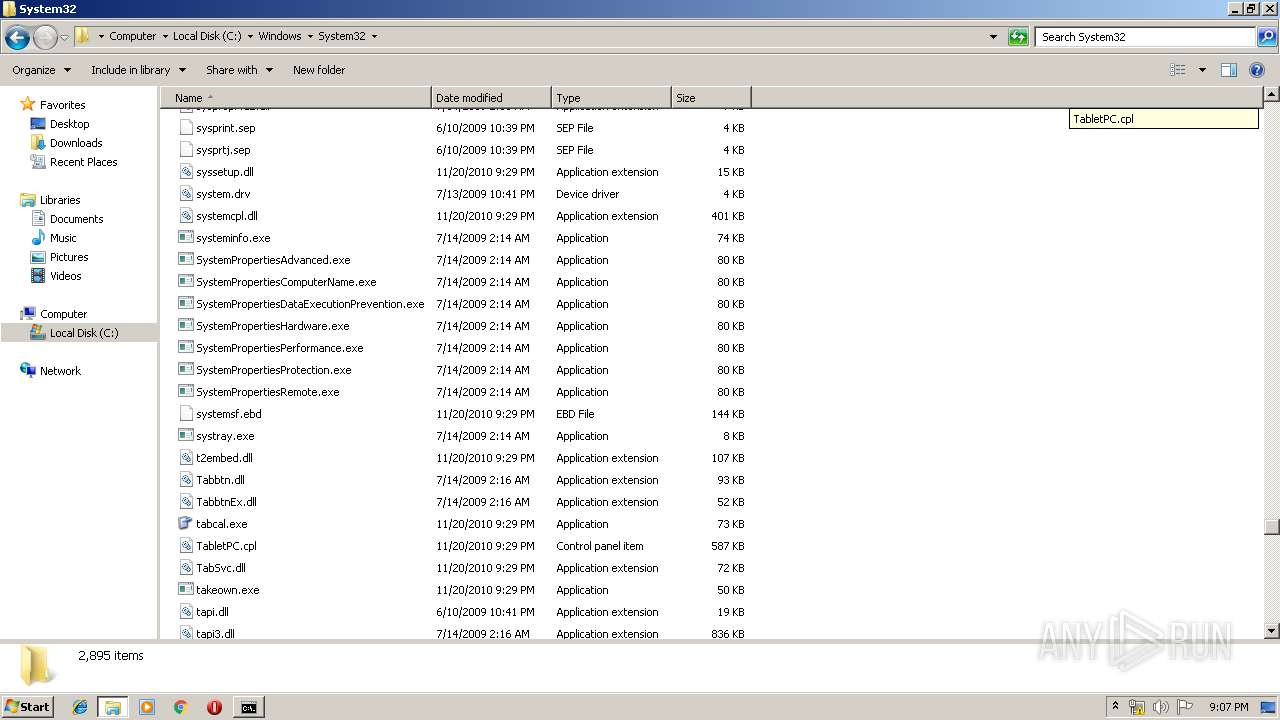Sort by the Size column header

(711, 98)
